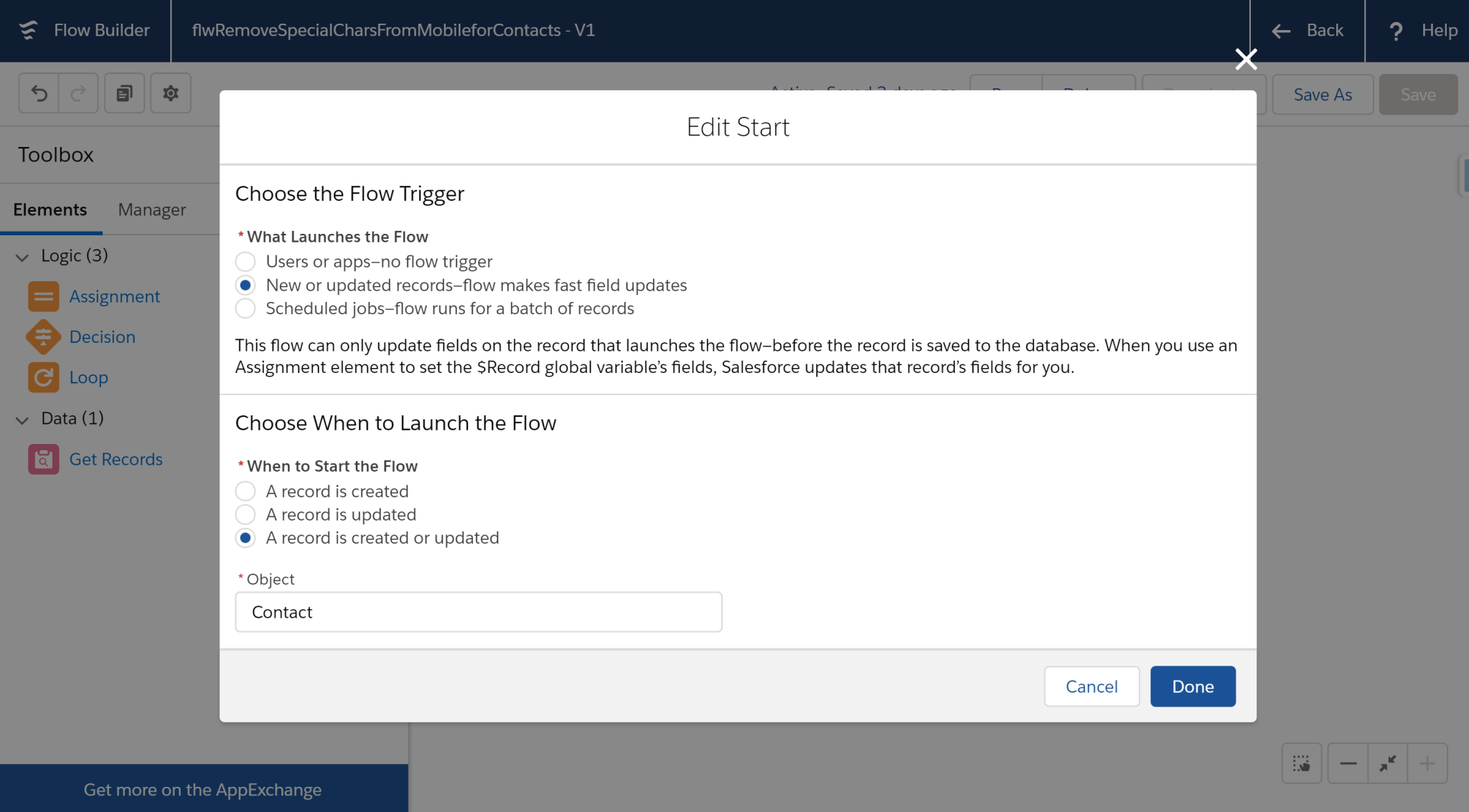Open flow settings gear icon
This screenshot has width=1469, height=812.
click(171, 93)
